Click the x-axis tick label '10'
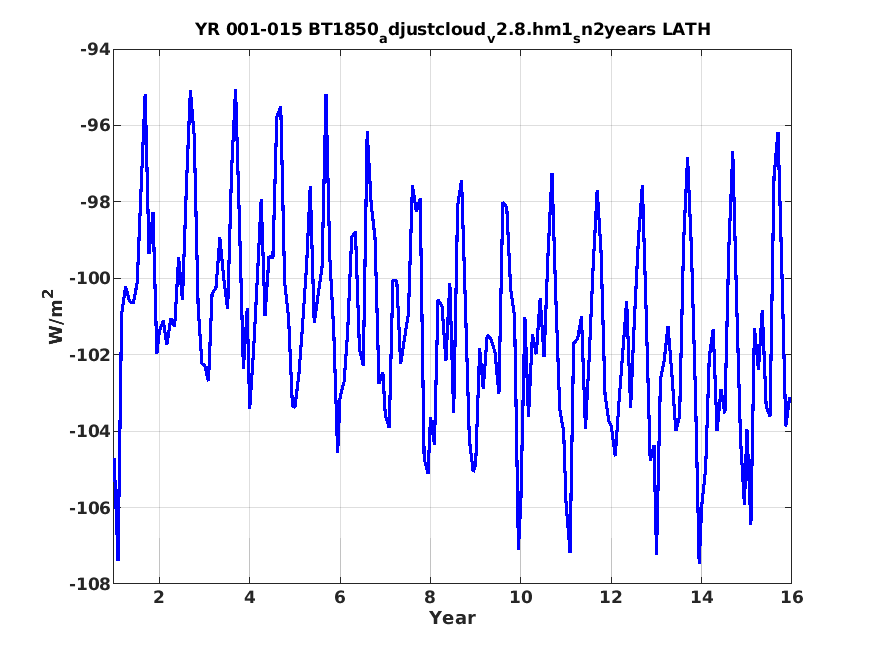The height and width of the screenshot is (656, 875). click(521, 597)
